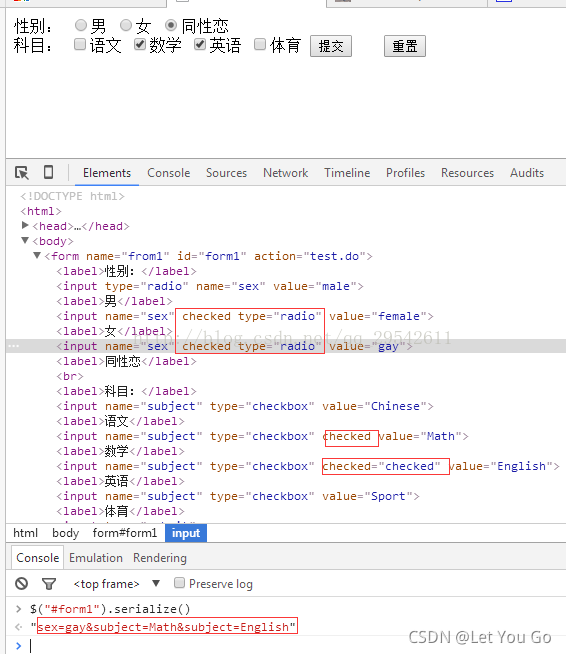Open the console filter funnel icon
The image size is (566, 654).
tap(49, 584)
